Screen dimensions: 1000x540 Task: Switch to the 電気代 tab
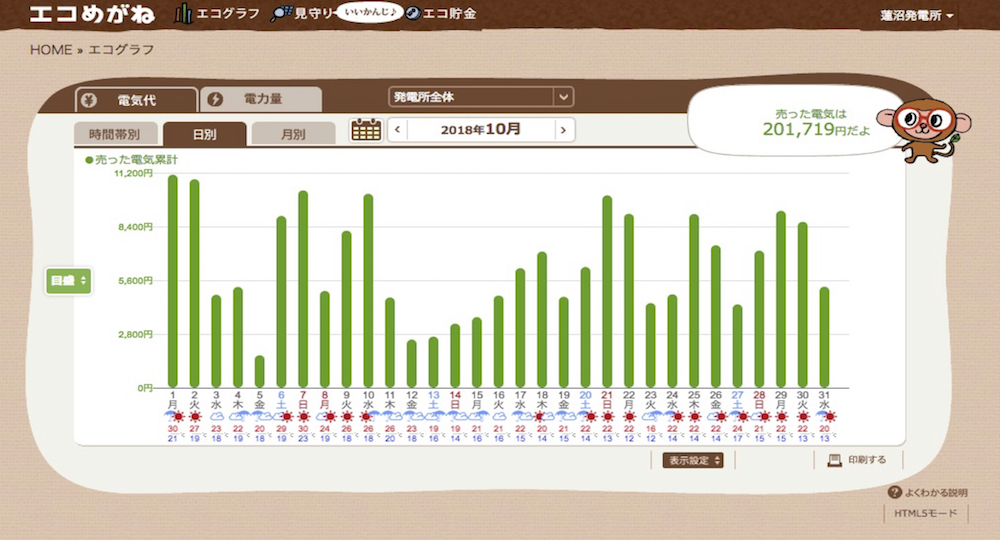(136, 100)
